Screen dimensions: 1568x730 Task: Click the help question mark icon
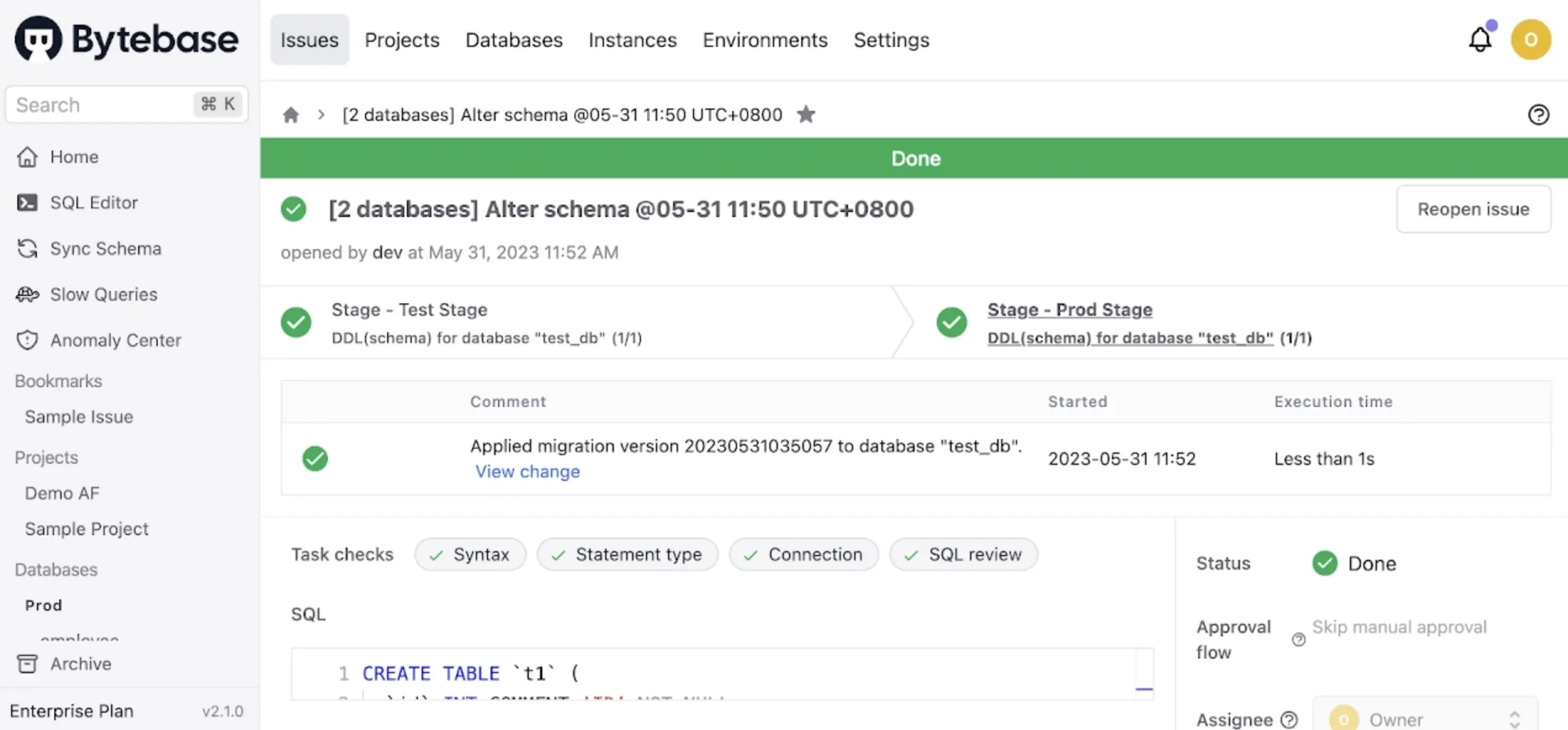coord(1538,115)
